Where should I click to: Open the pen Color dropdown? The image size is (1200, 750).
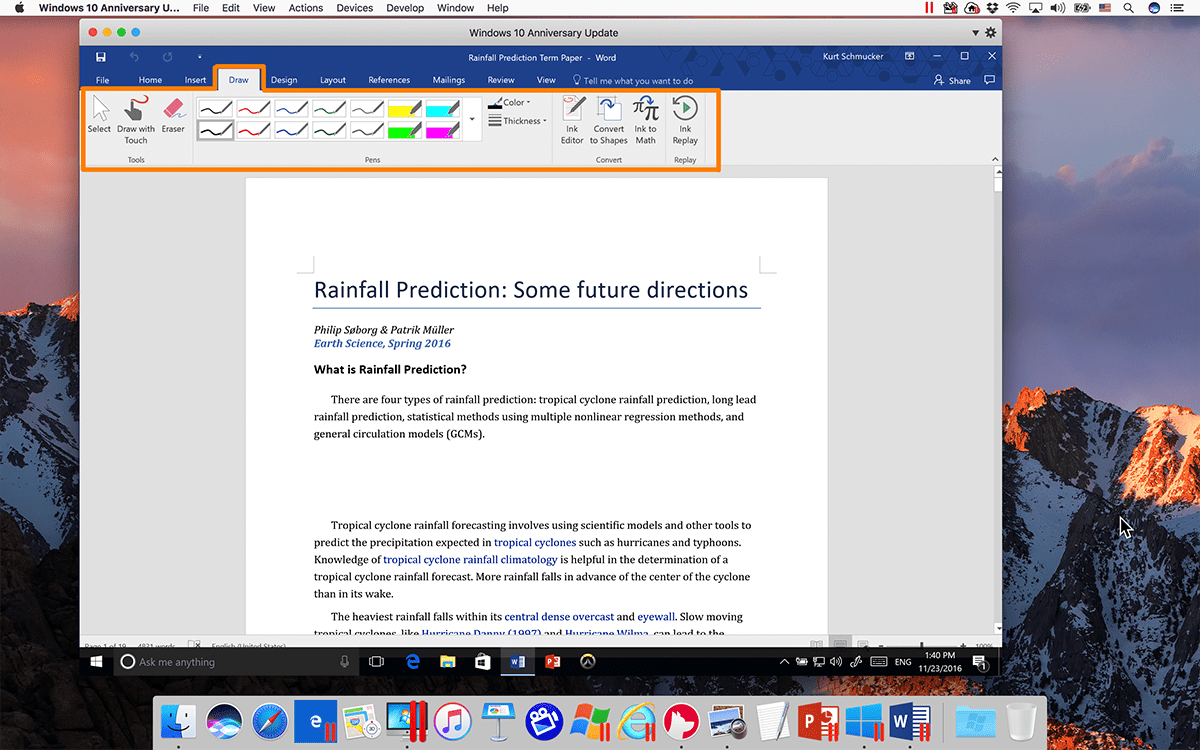click(x=510, y=102)
